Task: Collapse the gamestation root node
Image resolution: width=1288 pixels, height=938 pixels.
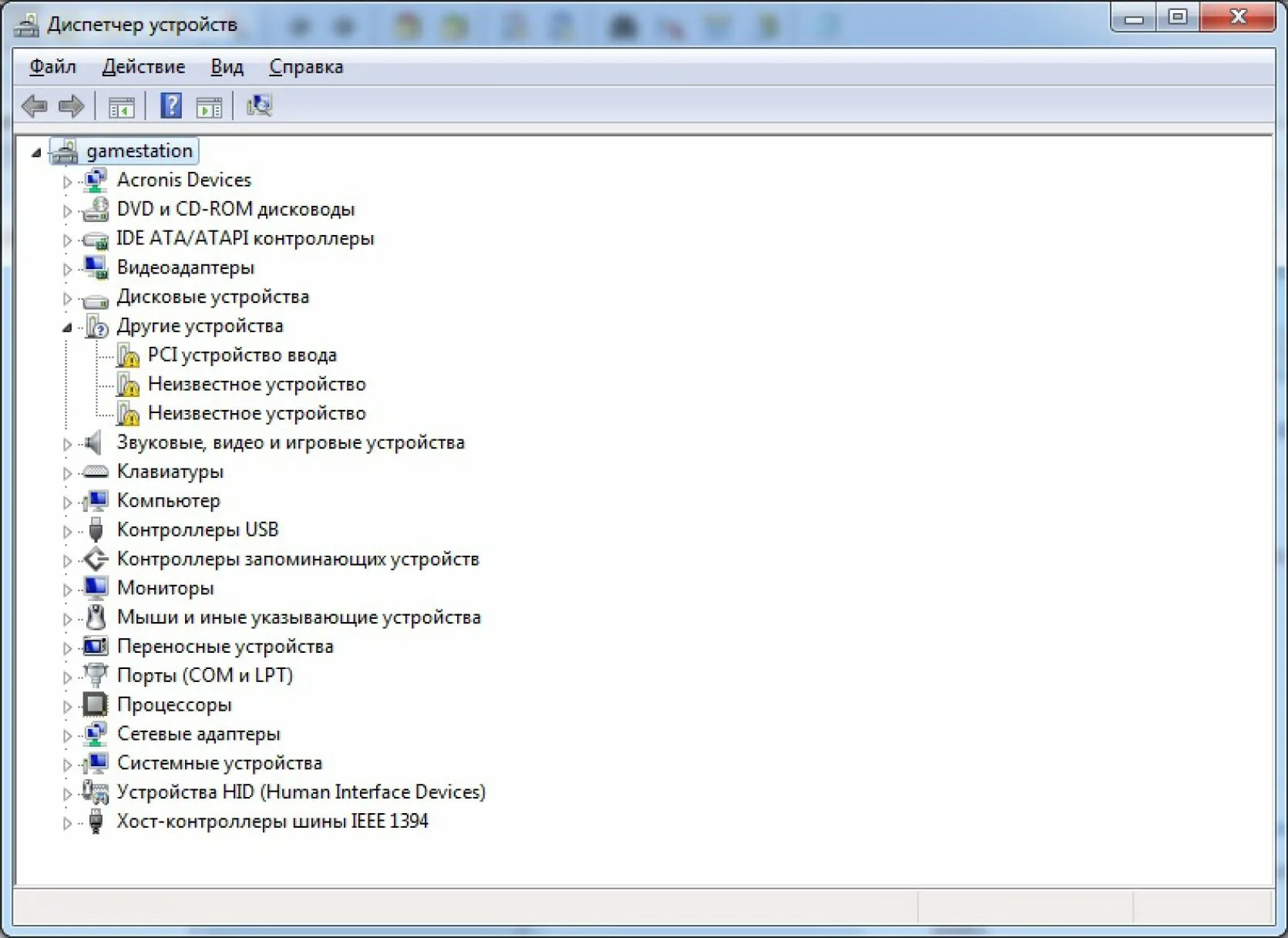Action: 36,152
